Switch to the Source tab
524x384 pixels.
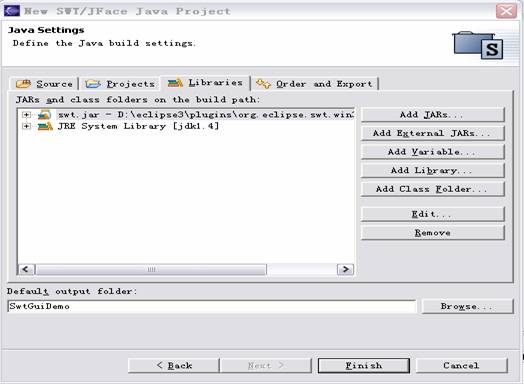tap(44, 84)
